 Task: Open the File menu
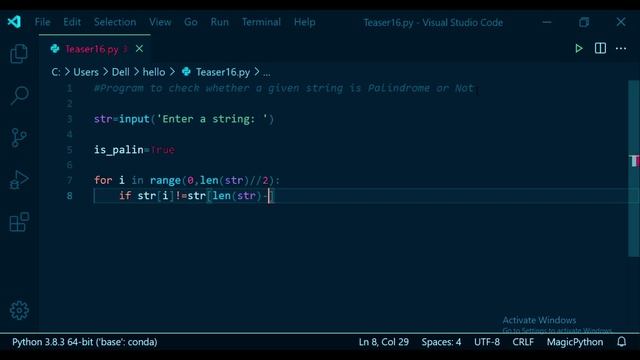click(42, 22)
